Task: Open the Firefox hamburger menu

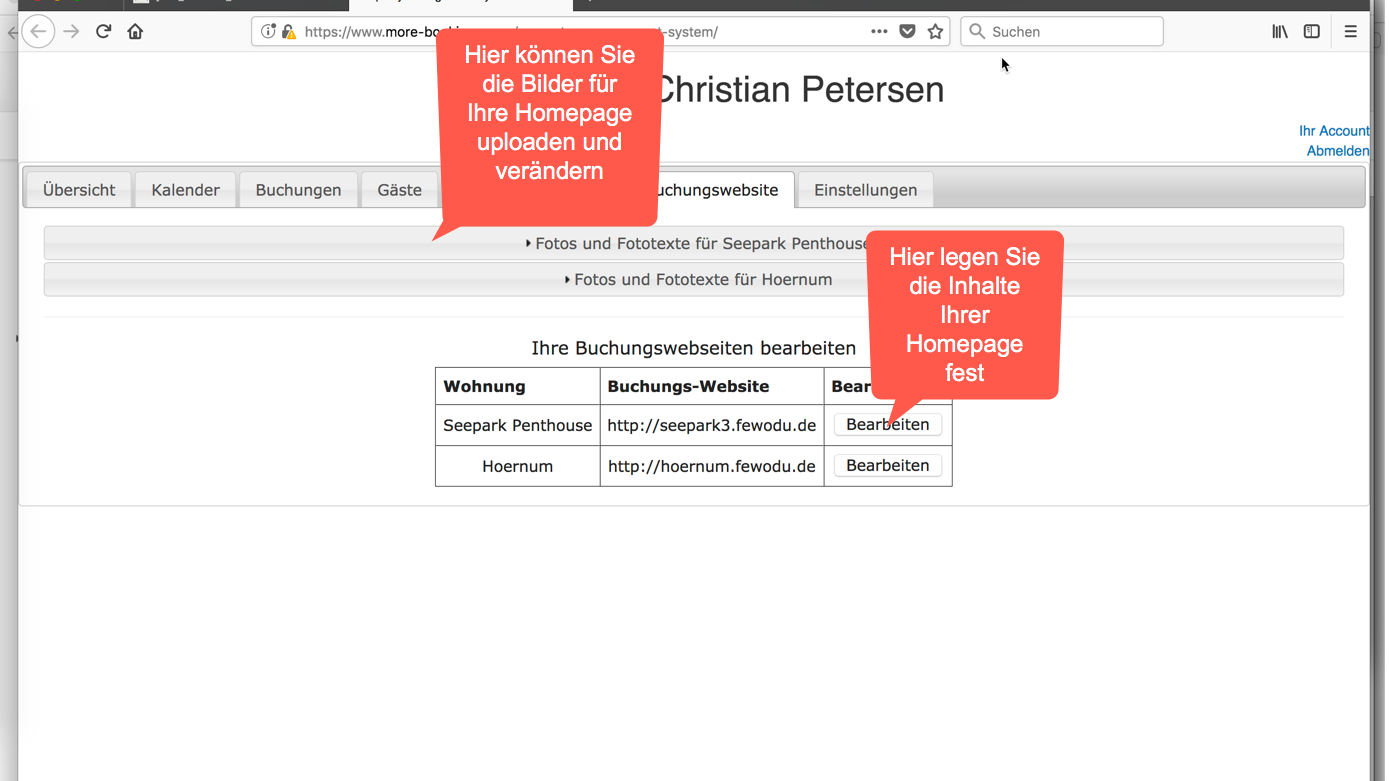Action: (x=1350, y=32)
